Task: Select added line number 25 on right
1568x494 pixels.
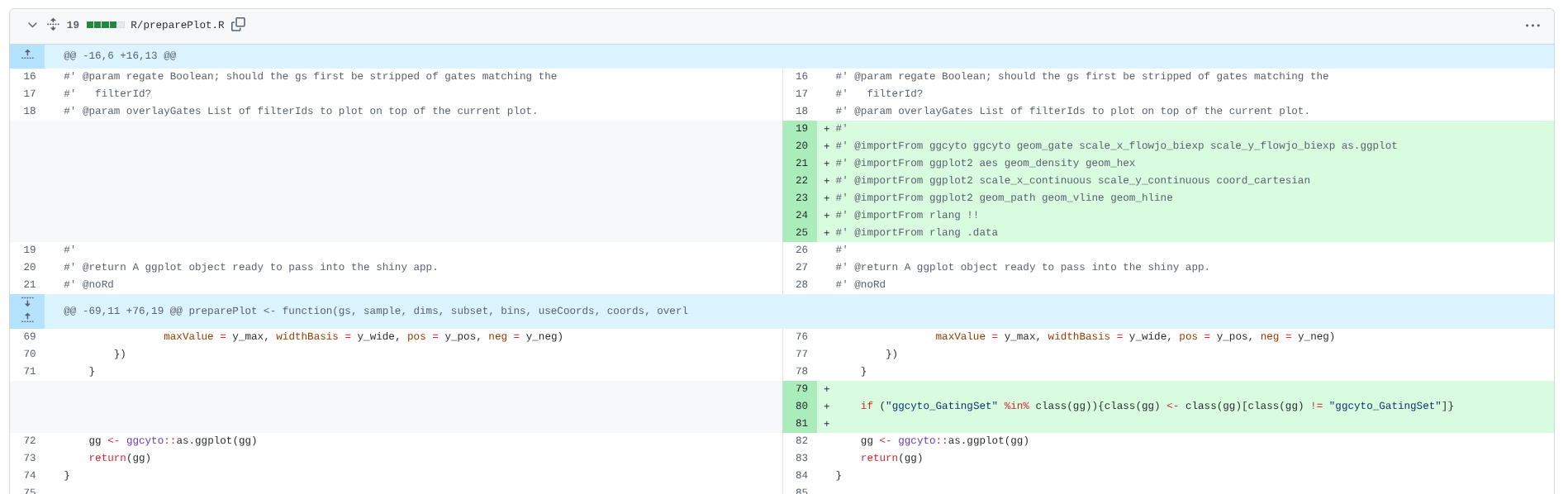Action: [801, 233]
